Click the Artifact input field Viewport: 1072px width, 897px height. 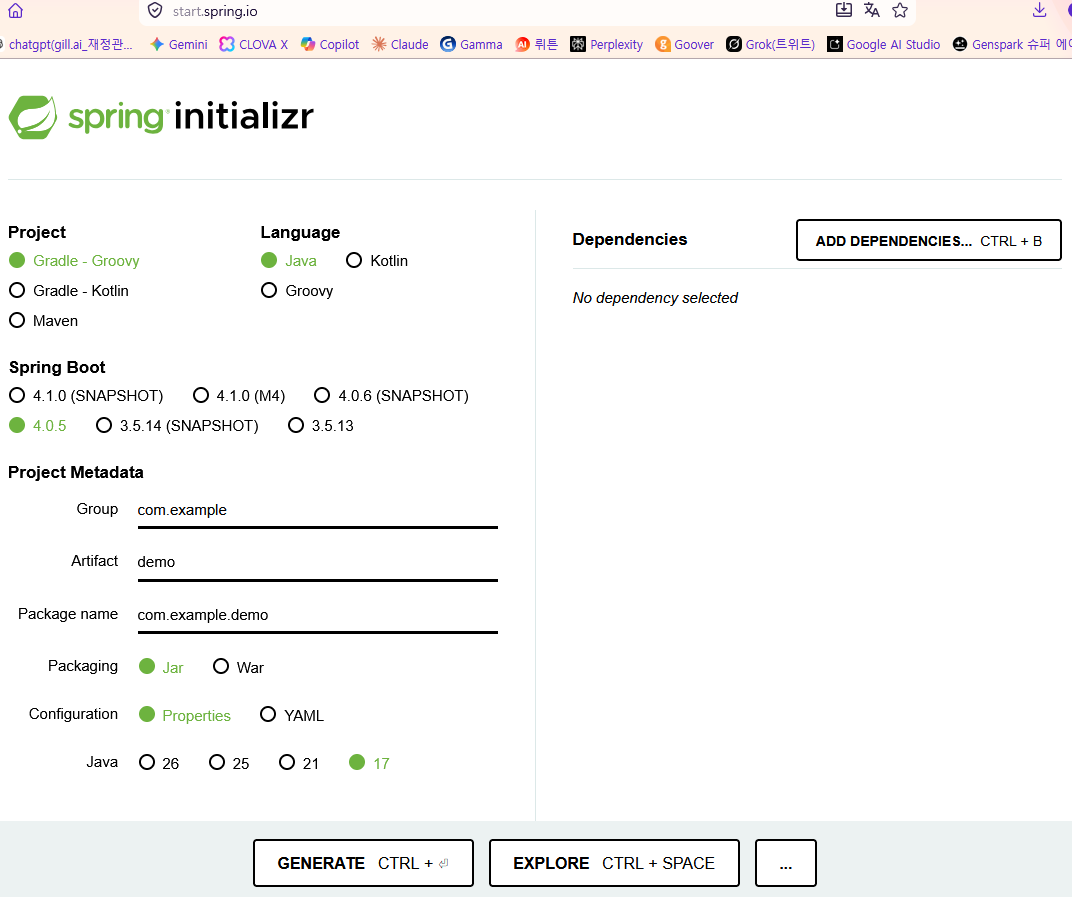click(x=317, y=563)
